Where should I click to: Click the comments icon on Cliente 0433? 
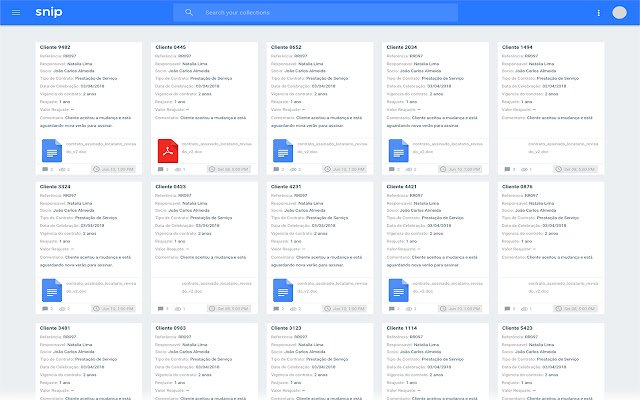pos(160,309)
